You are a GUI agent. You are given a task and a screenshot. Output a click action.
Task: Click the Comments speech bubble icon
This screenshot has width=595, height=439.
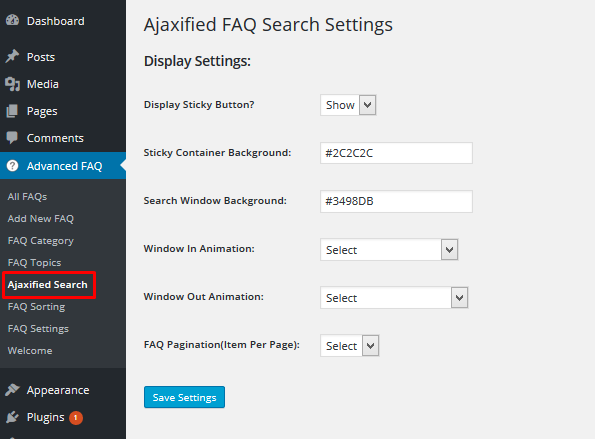12,138
